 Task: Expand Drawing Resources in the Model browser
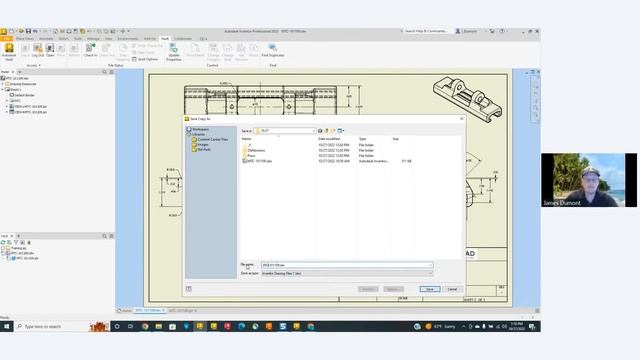(x=2, y=84)
